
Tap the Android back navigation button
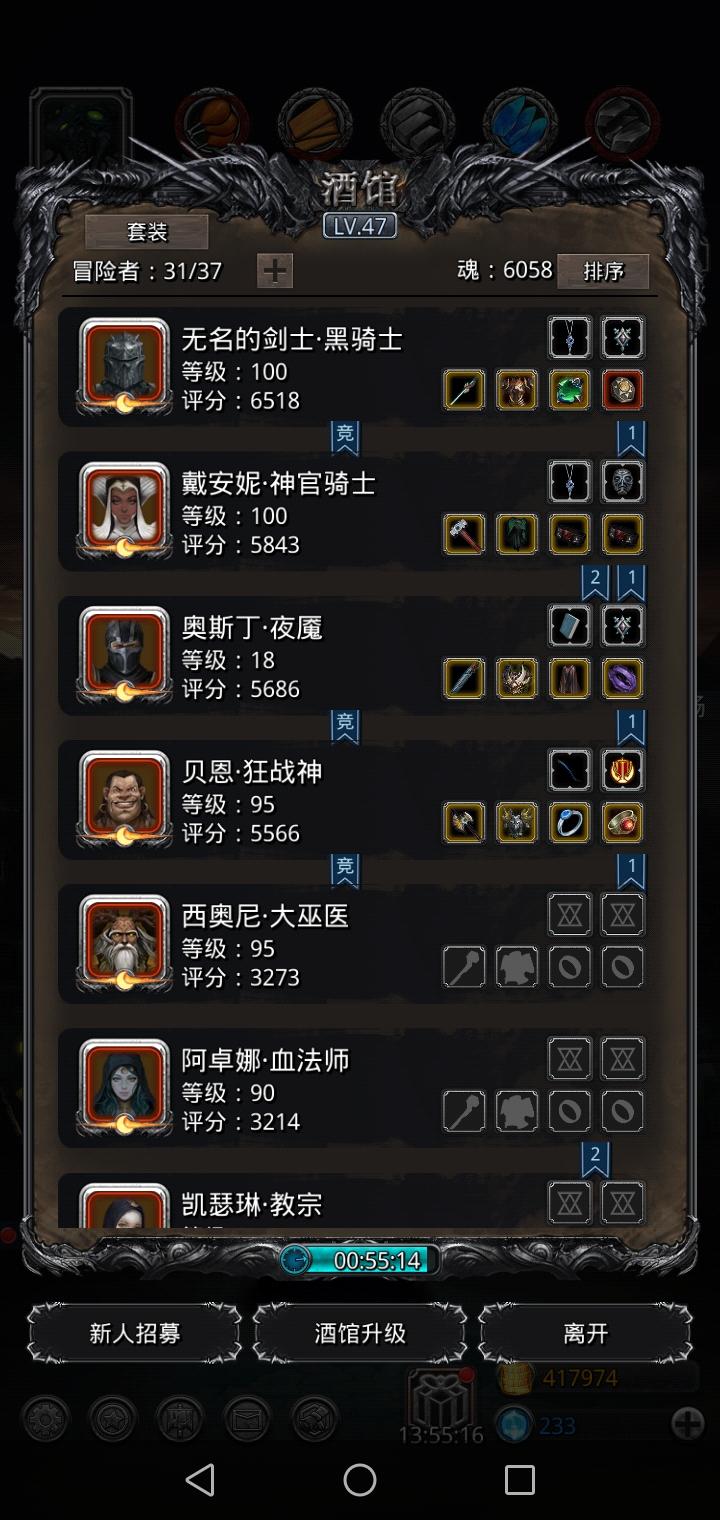pos(200,1480)
